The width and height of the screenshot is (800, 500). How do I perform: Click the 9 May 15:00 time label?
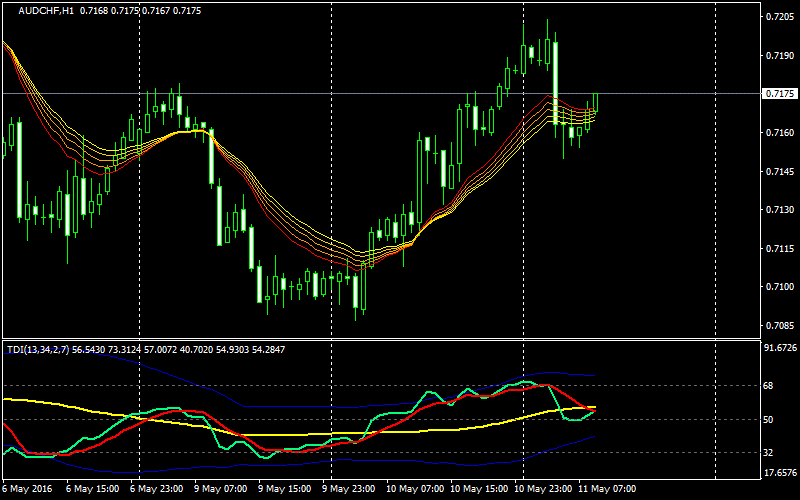tap(285, 489)
